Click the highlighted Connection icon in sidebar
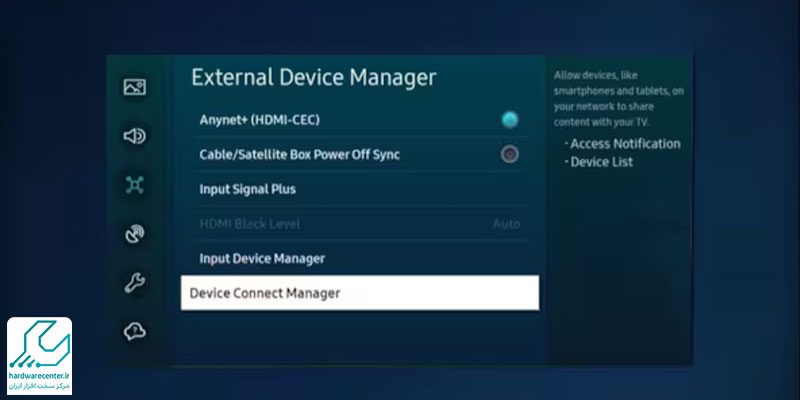 pos(135,184)
